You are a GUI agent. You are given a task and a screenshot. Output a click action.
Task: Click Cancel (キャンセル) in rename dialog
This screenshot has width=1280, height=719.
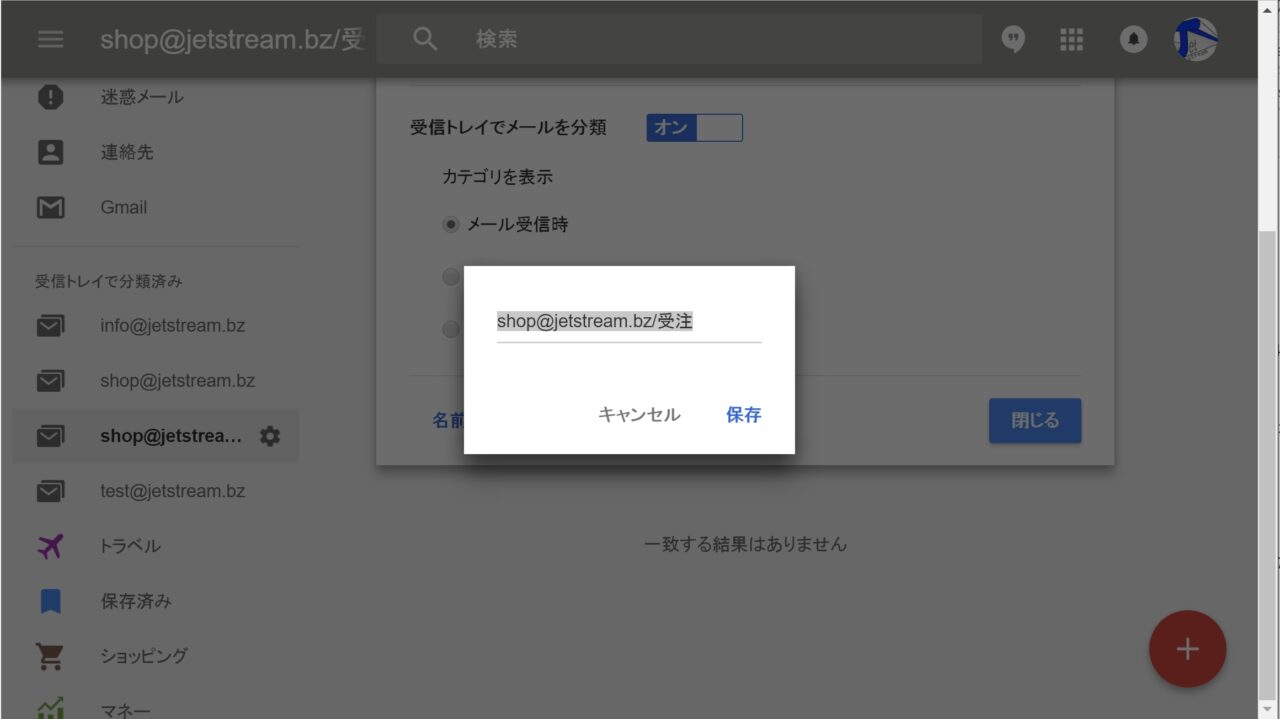(639, 415)
